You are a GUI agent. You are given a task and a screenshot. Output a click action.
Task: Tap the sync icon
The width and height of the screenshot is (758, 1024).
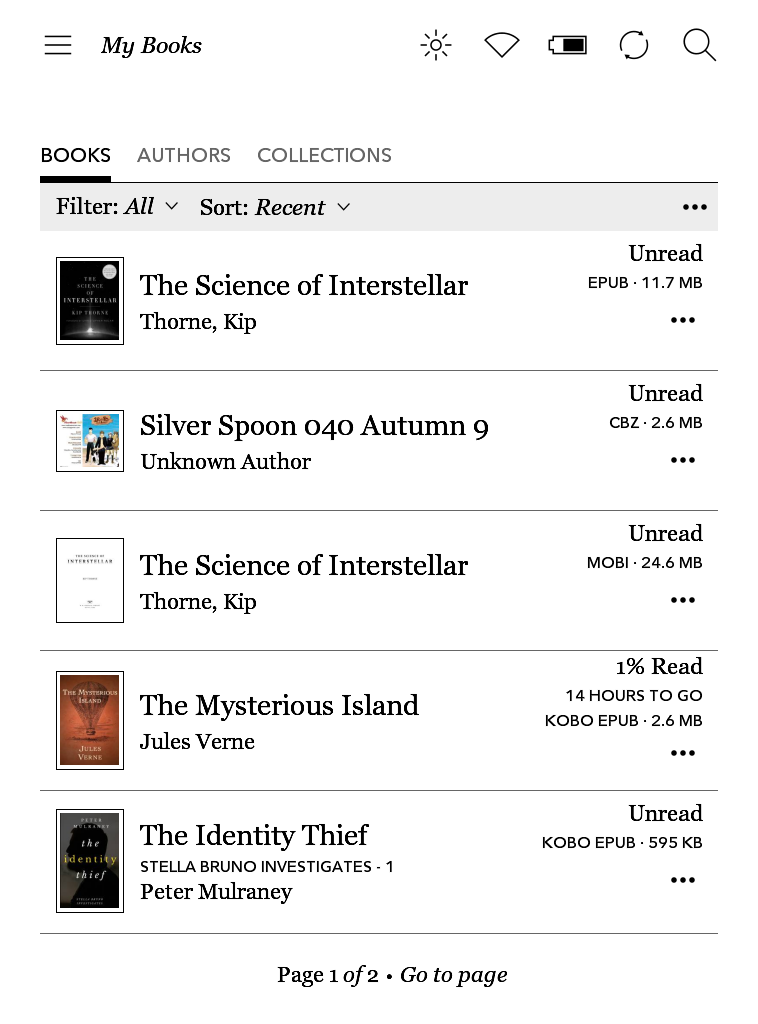pos(634,45)
